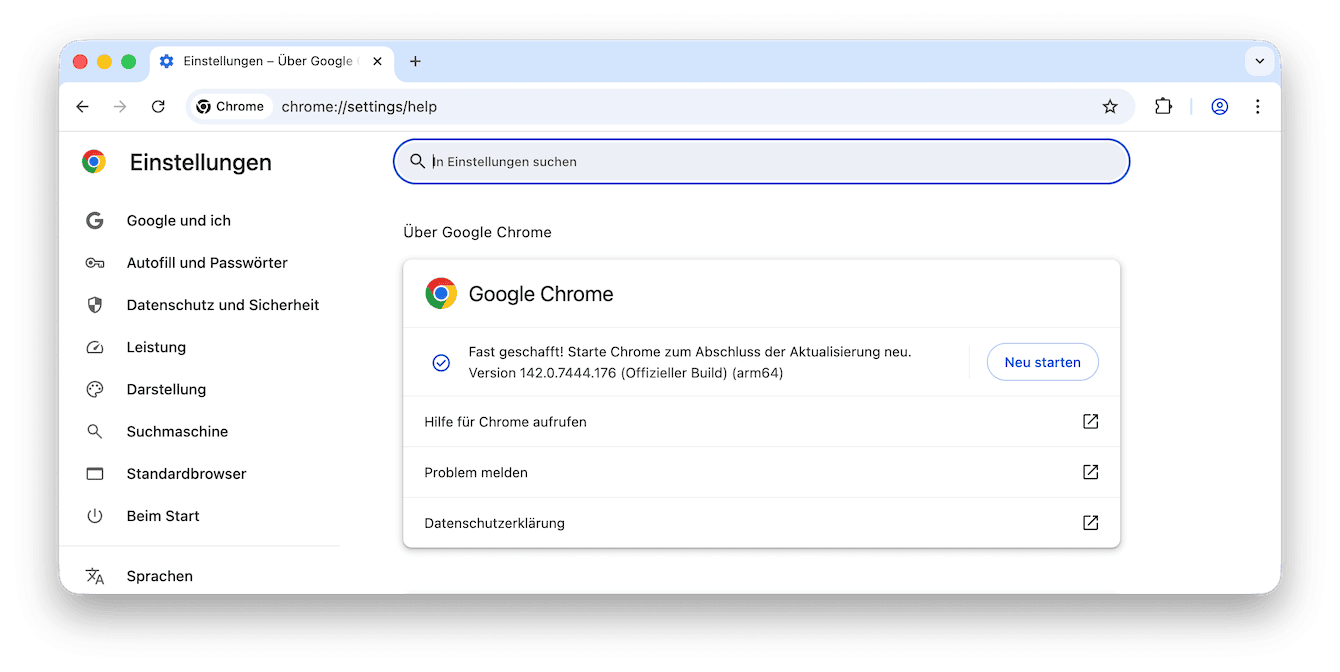Image resolution: width=1340 pixels, height=672 pixels.
Task: Open Hilfe für Chrome aufrufen link
Action: tap(505, 421)
